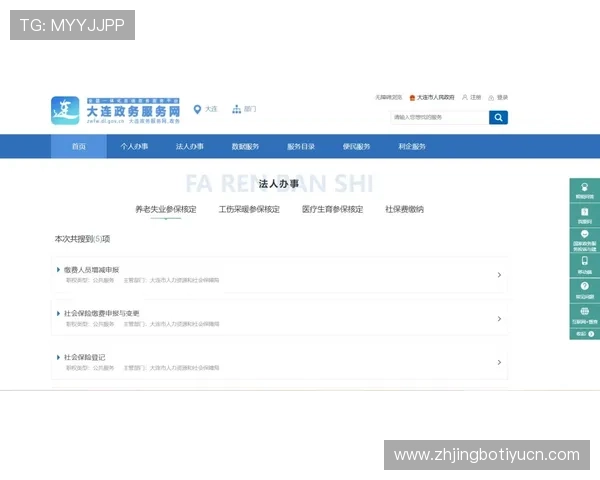The height and width of the screenshot is (480, 600).
Task: Click the 注册 user icon link
Action: (471, 98)
